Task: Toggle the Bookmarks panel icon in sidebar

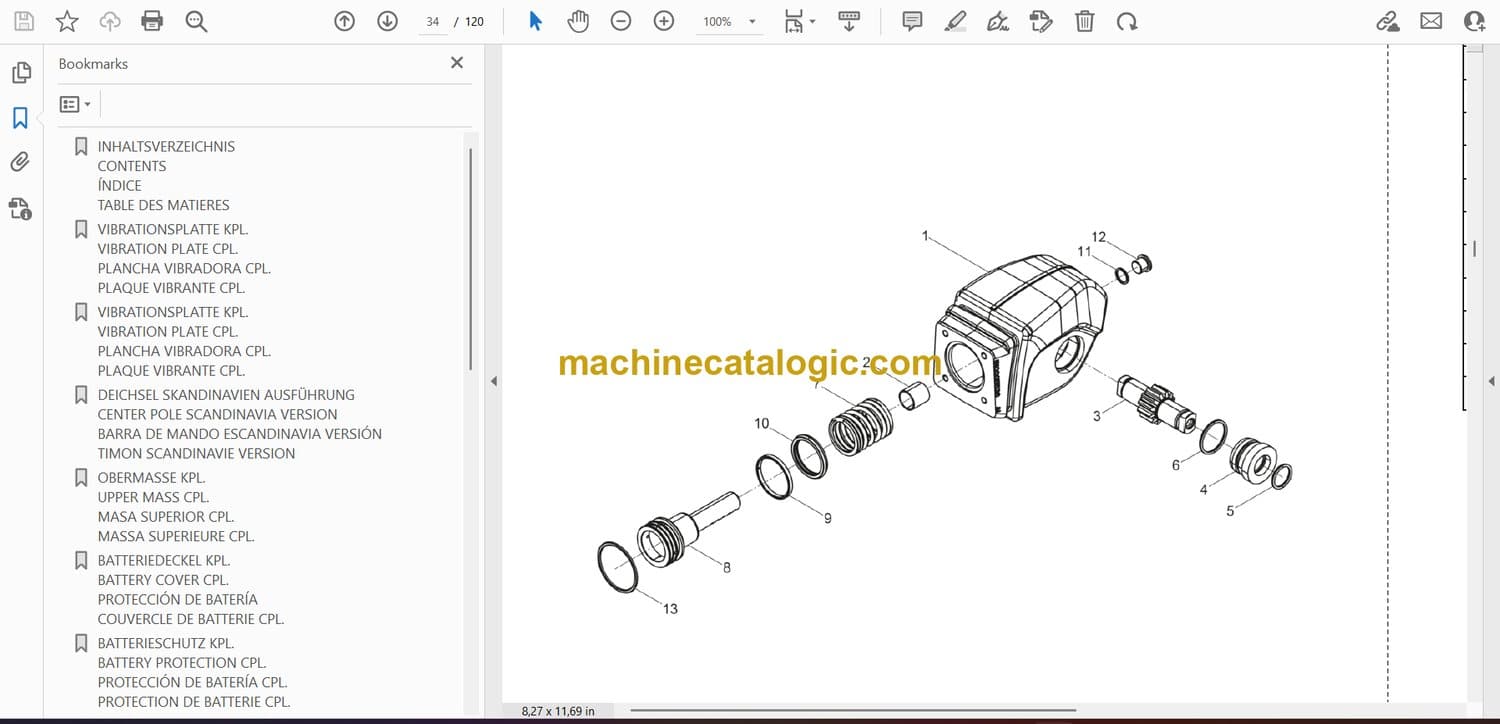Action: (20, 118)
